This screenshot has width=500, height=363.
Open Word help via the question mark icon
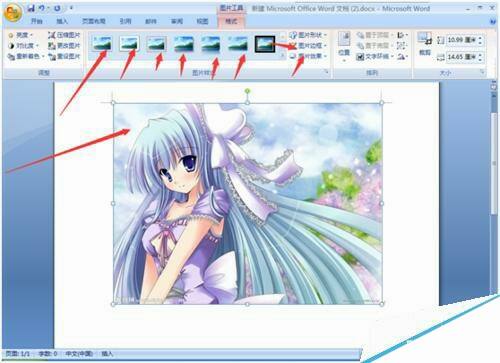point(493,21)
